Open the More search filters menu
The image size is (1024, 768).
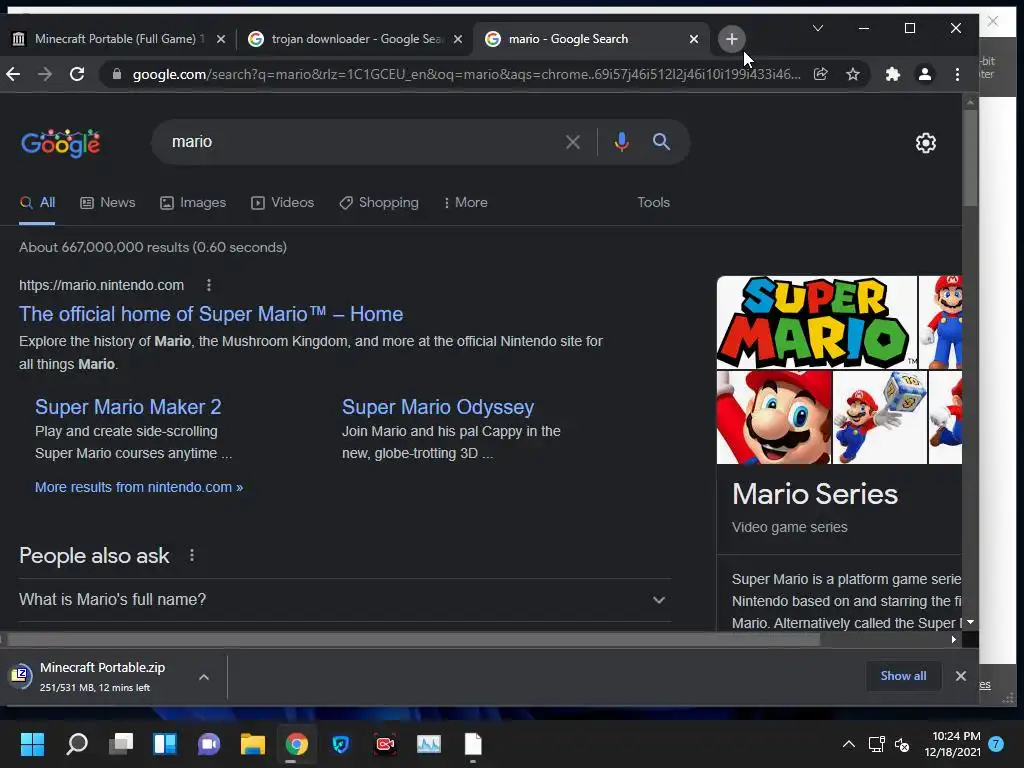pos(466,202)
